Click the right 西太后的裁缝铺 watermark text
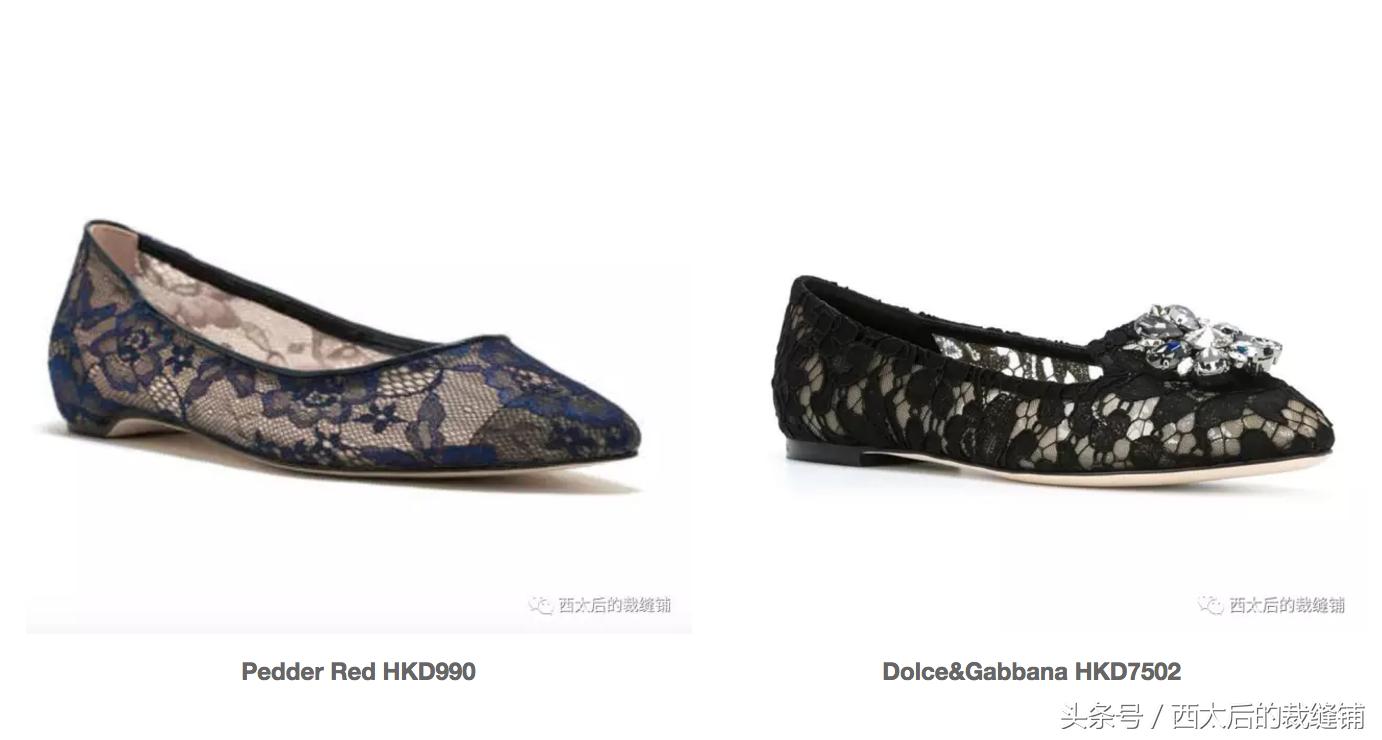 point(1287,605)
